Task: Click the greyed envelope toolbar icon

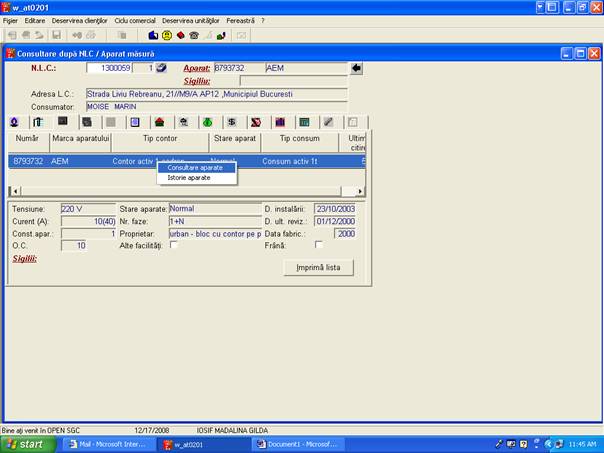Action: (241, 36)
